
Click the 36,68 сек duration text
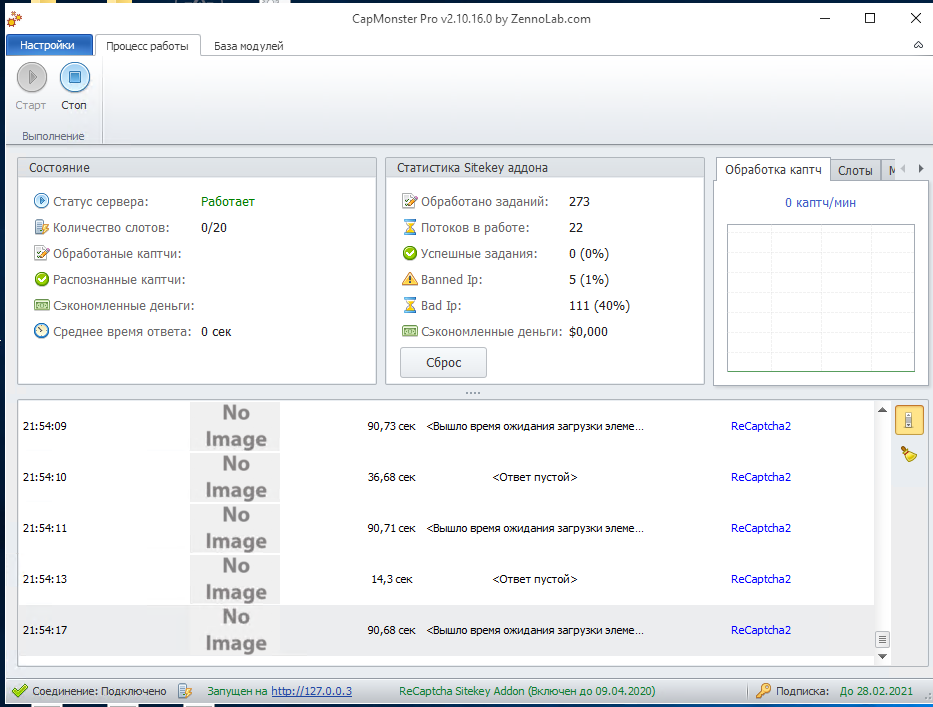tap(391, 477)
